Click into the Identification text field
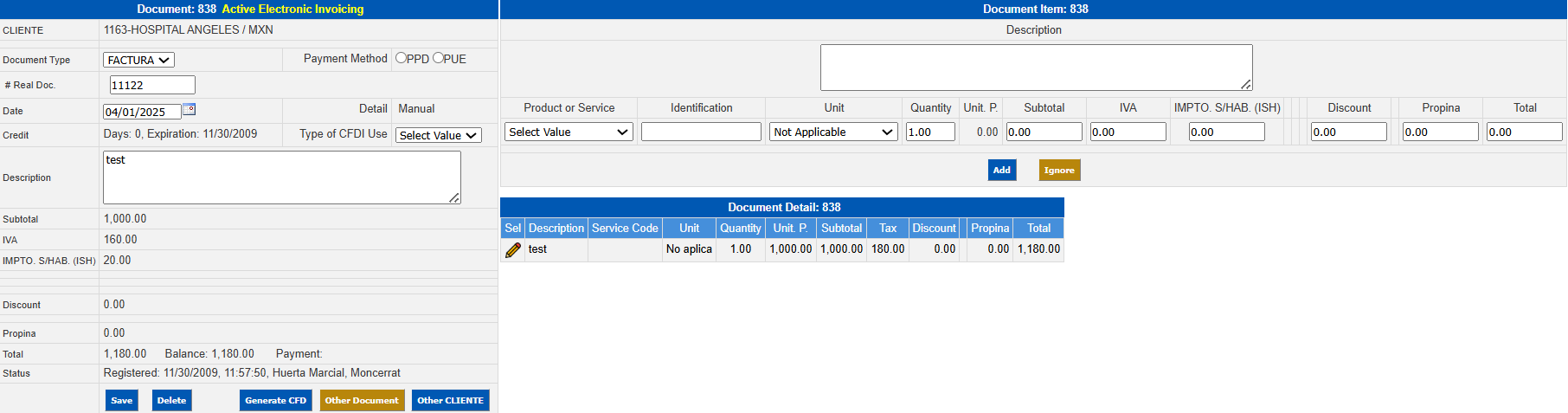Screen dimensions: 1568x413 pos(701,132)
